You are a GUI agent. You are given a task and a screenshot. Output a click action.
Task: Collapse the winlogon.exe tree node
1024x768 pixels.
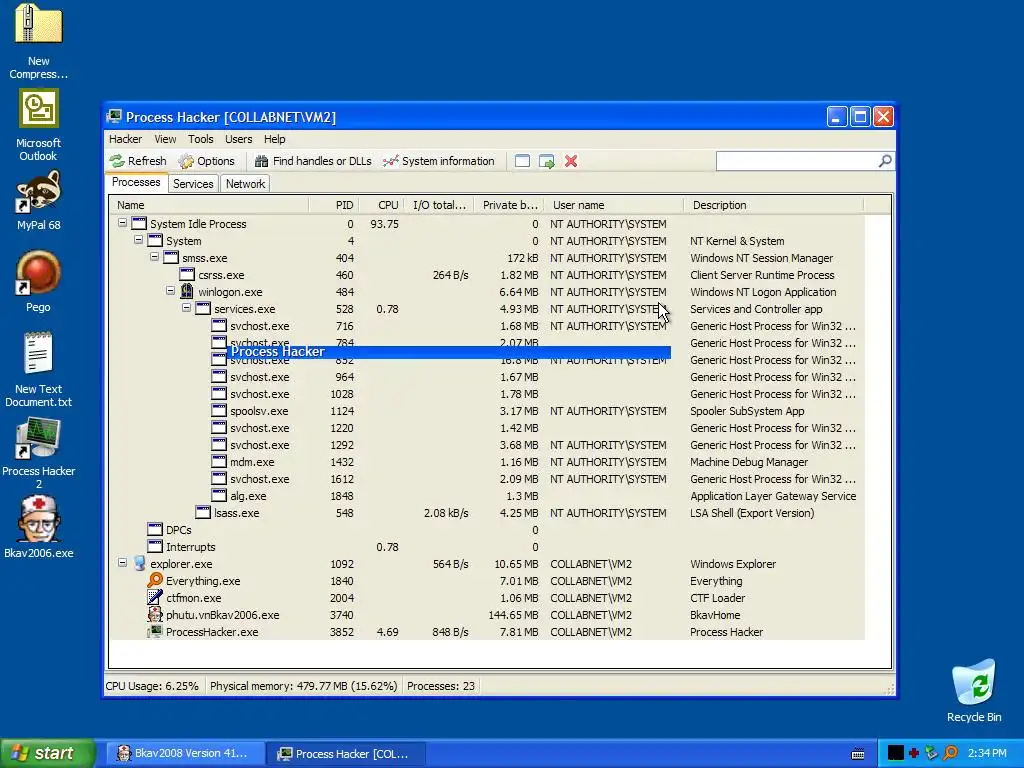[x=170, y=291]
